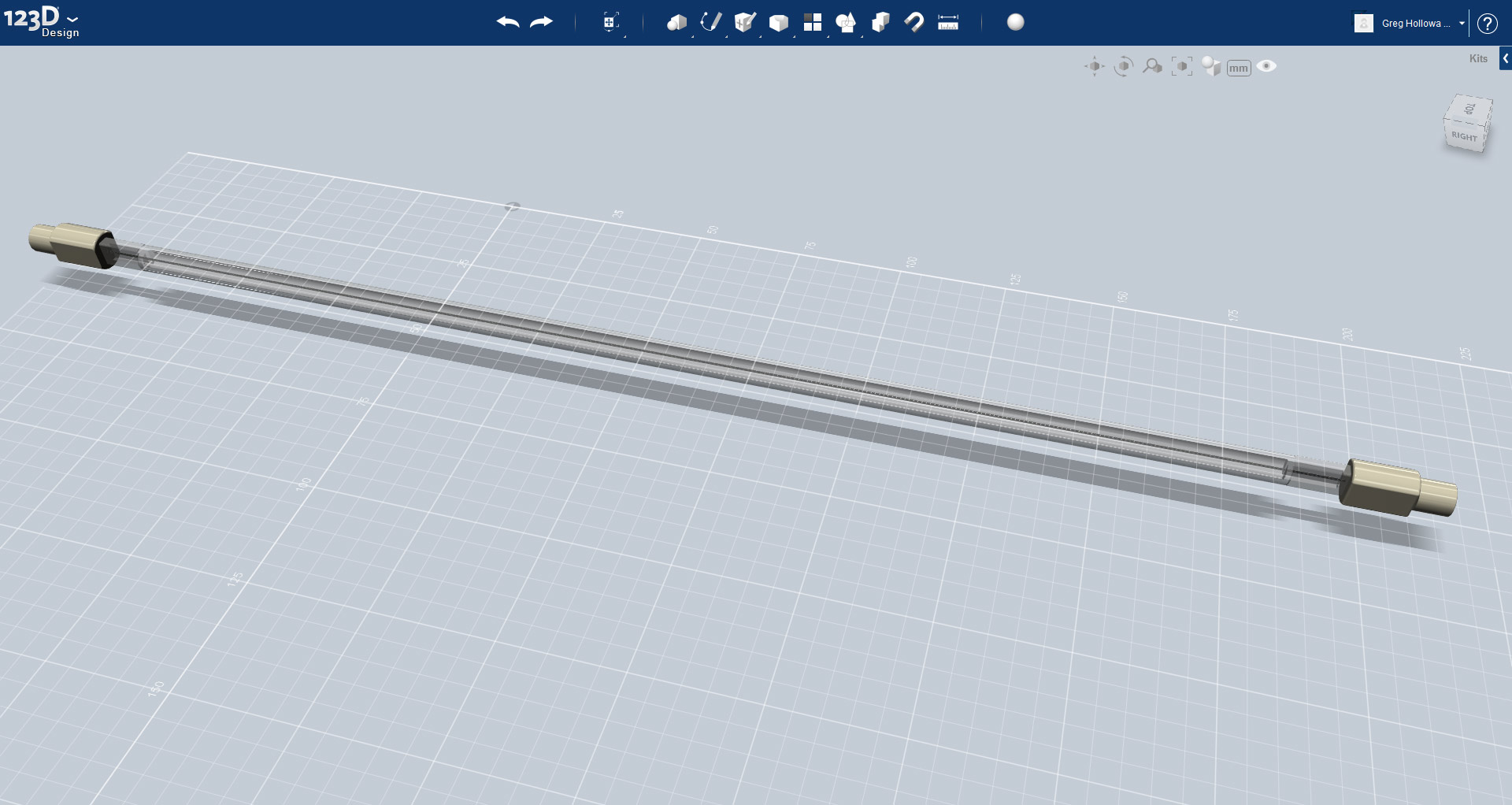Open the Modify tool menu
1512x805 pixels.
point(778,22)
